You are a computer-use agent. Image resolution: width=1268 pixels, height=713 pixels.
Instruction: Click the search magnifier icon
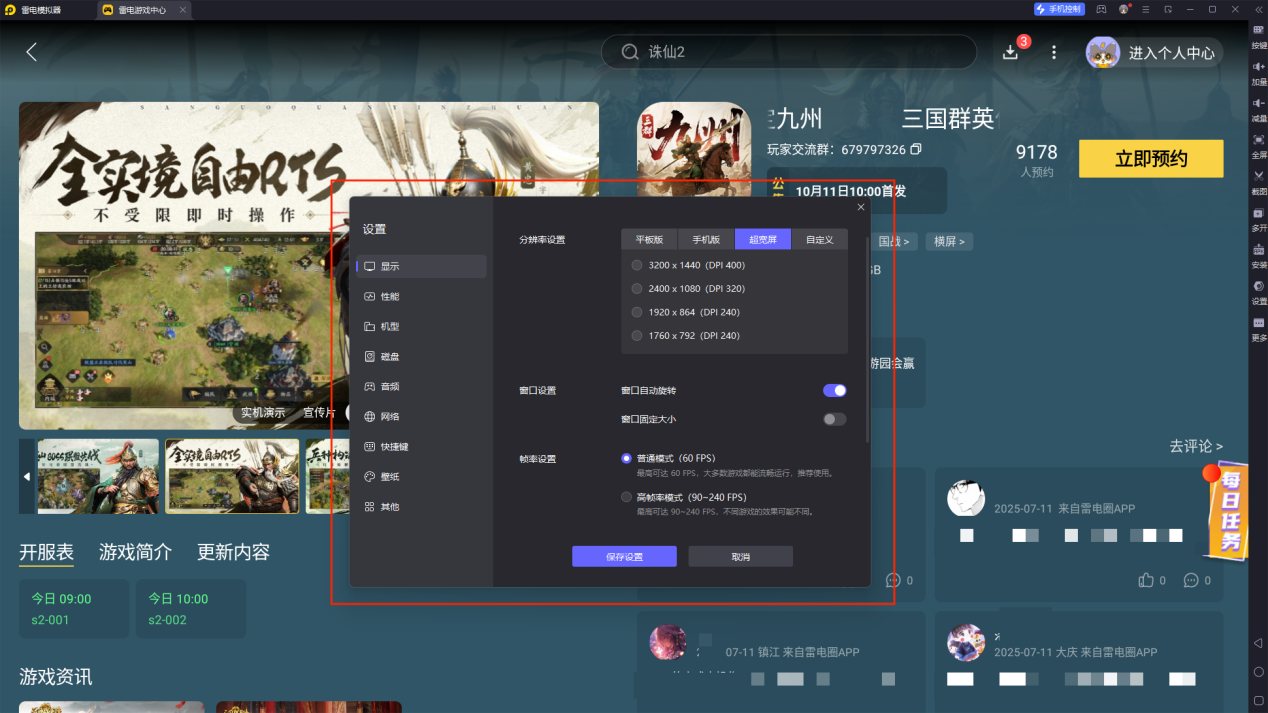629,52
